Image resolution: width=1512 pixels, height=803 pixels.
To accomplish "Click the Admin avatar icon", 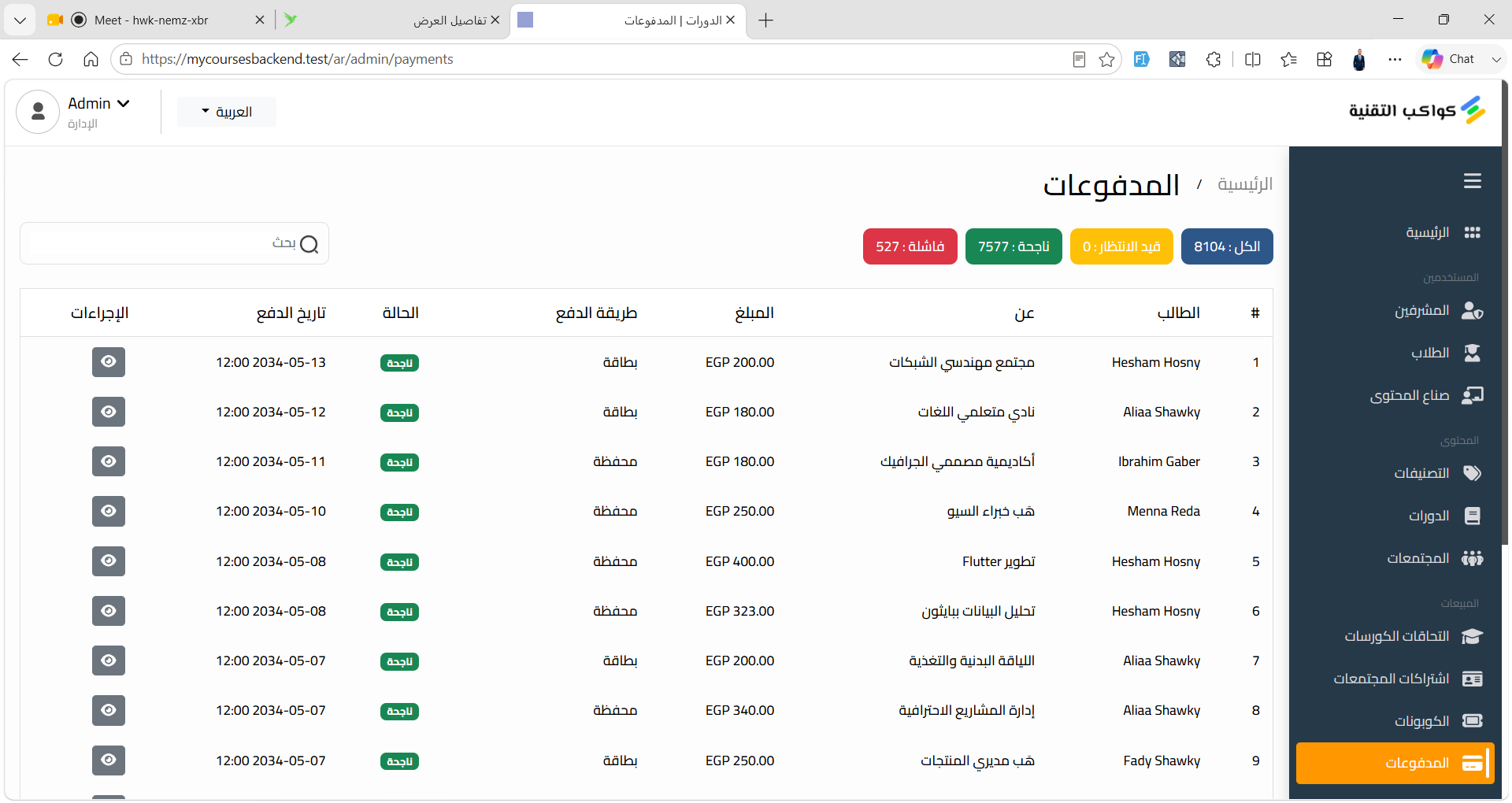I will coord(38,112).
